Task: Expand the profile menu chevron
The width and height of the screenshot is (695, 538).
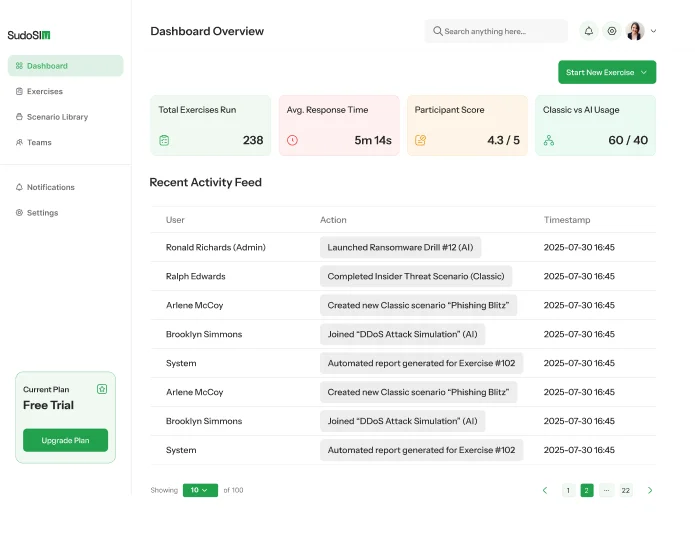Action: click(653, 31)
